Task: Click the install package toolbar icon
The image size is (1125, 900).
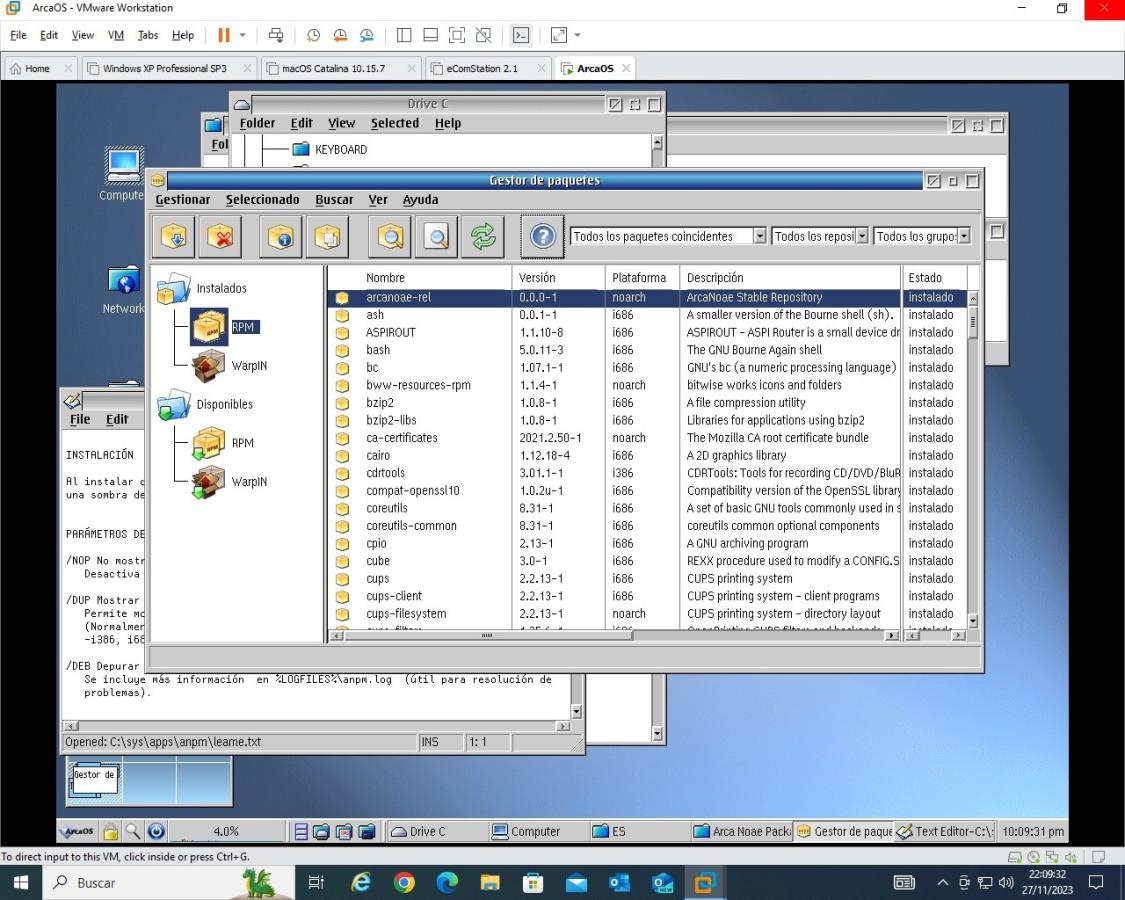Action: coord(174,237)
